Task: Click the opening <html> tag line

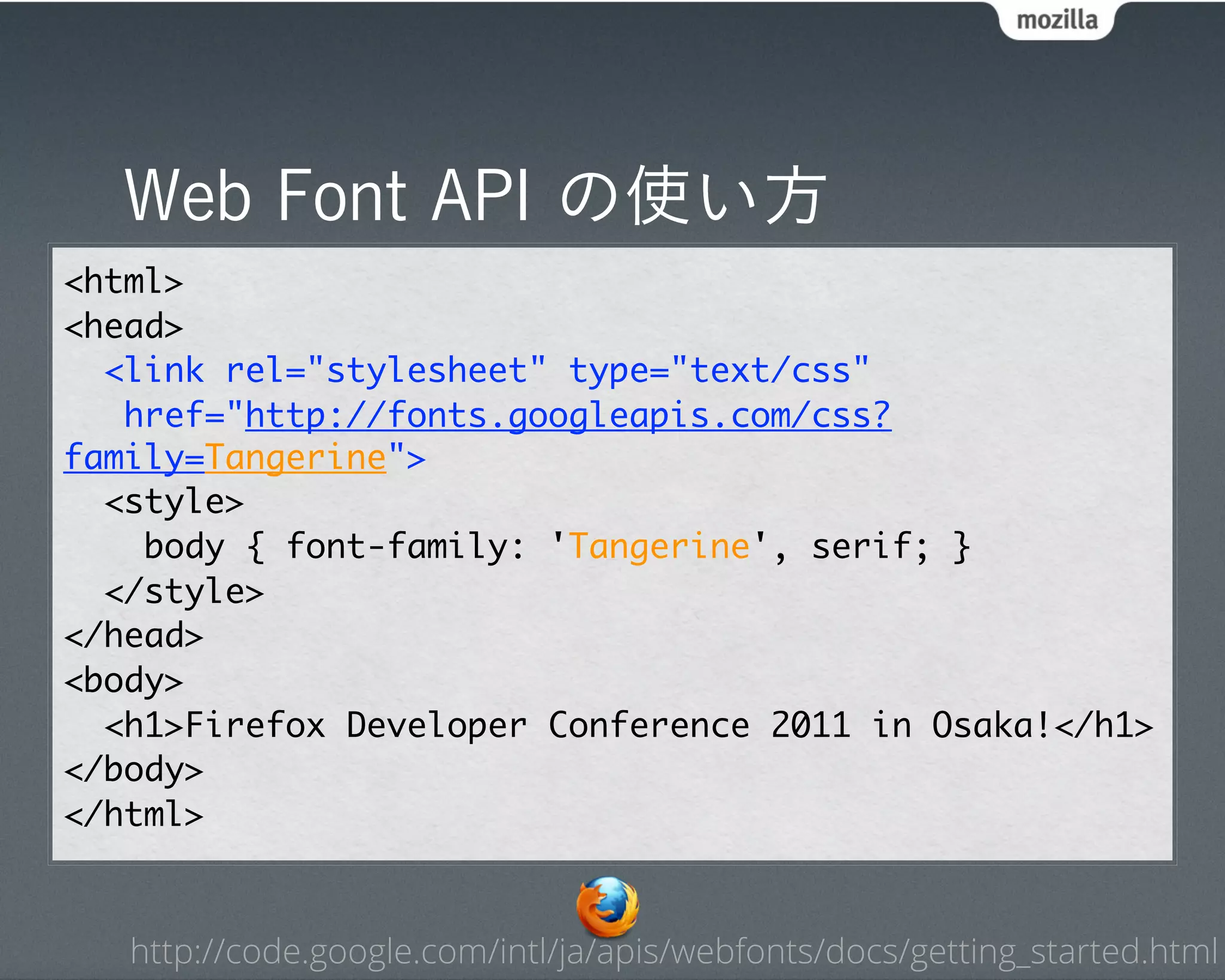Action: click(124, 281)
